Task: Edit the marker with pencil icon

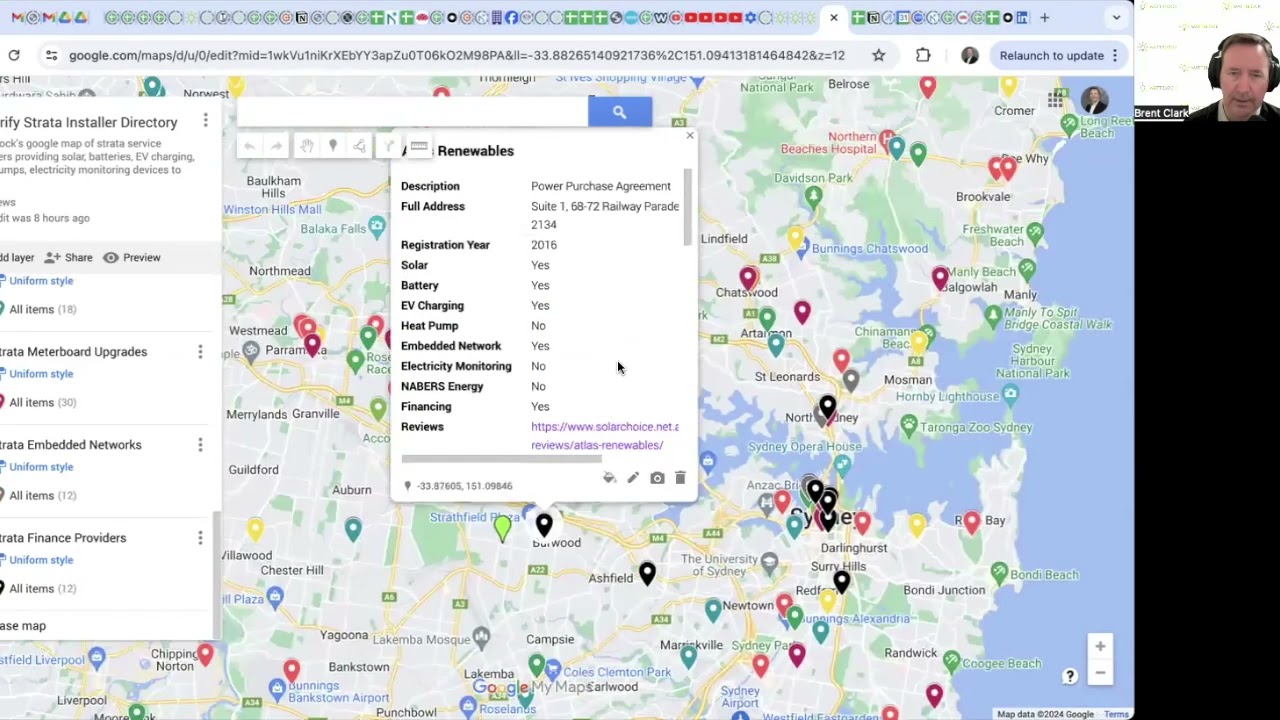Action: [x=633, y=478]
